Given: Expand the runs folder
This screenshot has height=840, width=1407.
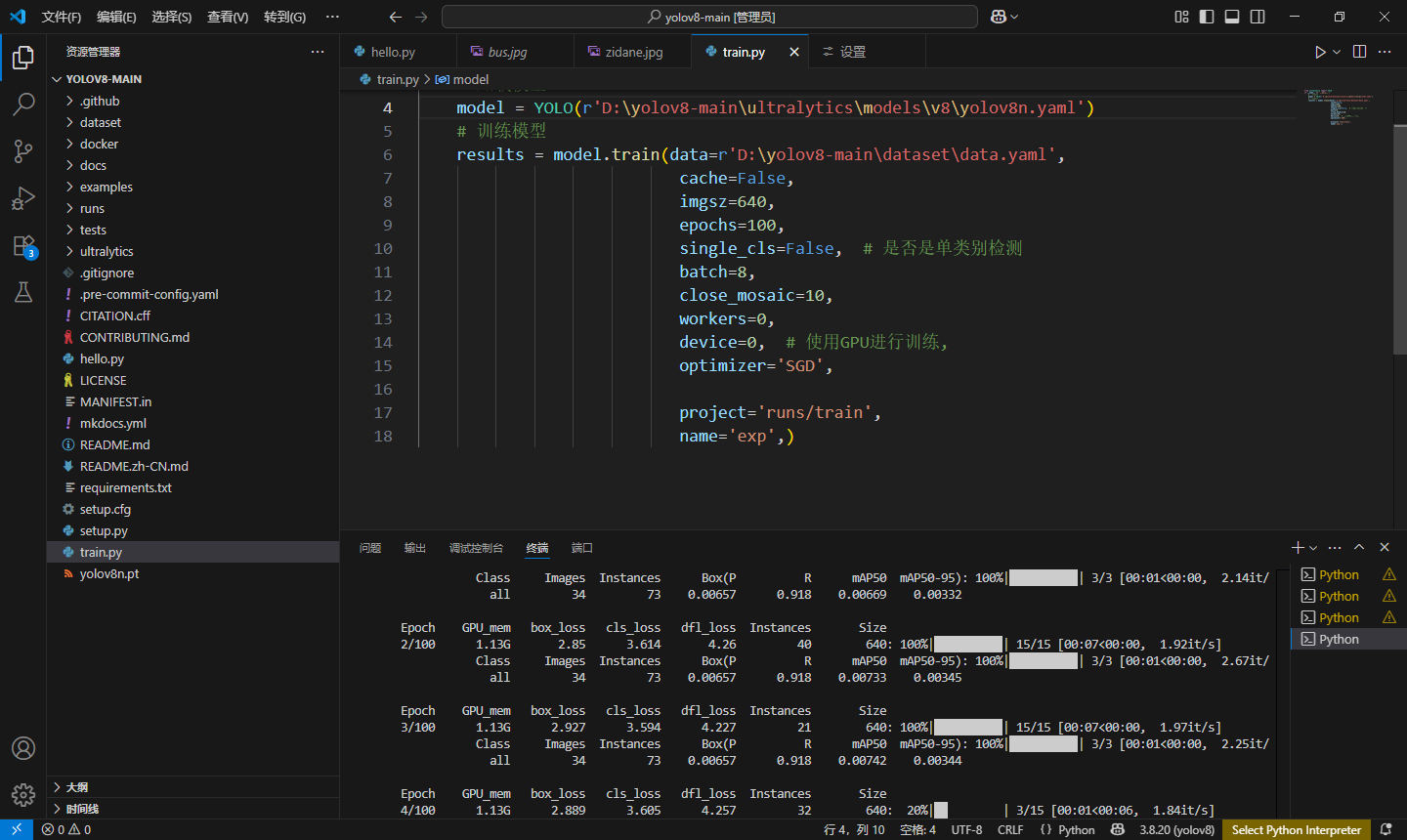Looking at the screenshot, I should click(x=193, y=208).
